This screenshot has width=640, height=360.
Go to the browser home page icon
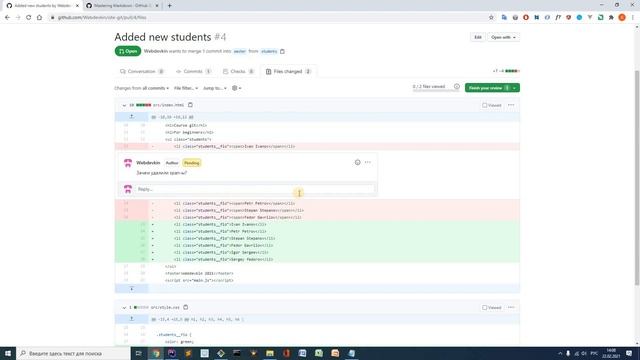click(x=39, y=18)
